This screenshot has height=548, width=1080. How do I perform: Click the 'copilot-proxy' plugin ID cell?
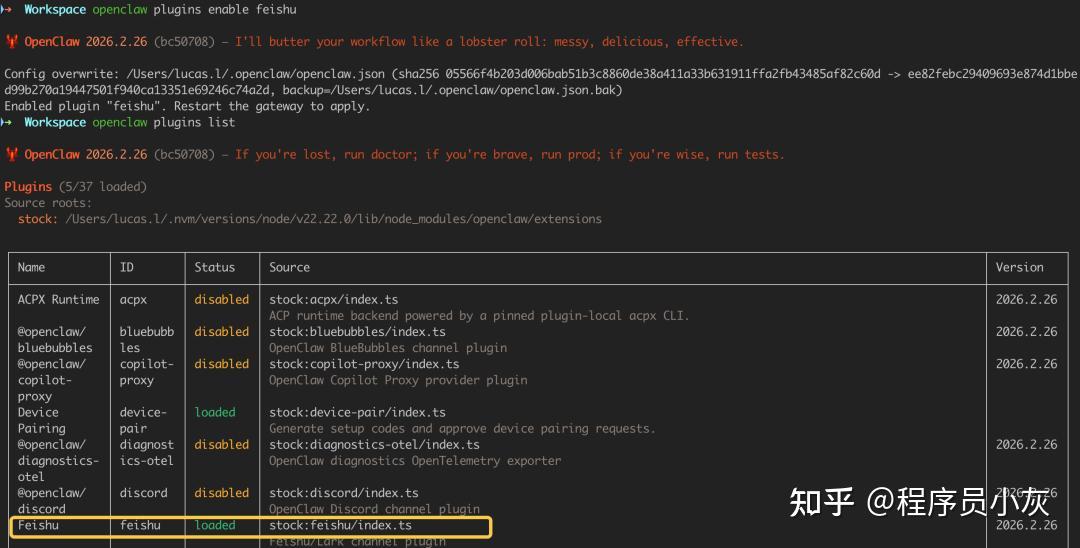pyautogui.click(x=146, y=372)
